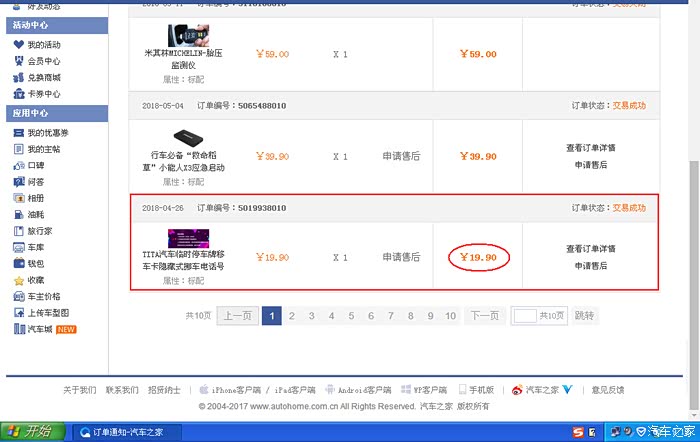Open the 车库 garage icon

point(19,247)
